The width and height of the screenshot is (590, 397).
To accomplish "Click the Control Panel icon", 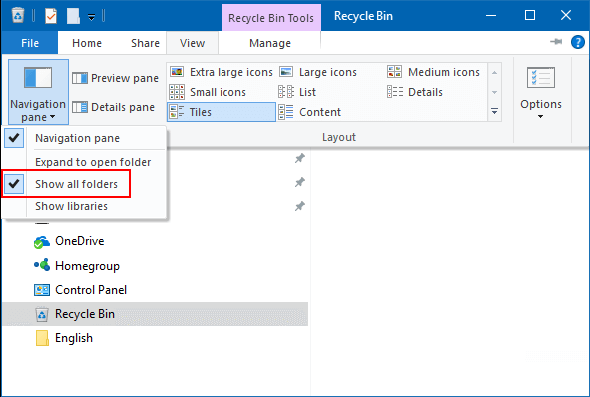I will click(x=42, y=290).
